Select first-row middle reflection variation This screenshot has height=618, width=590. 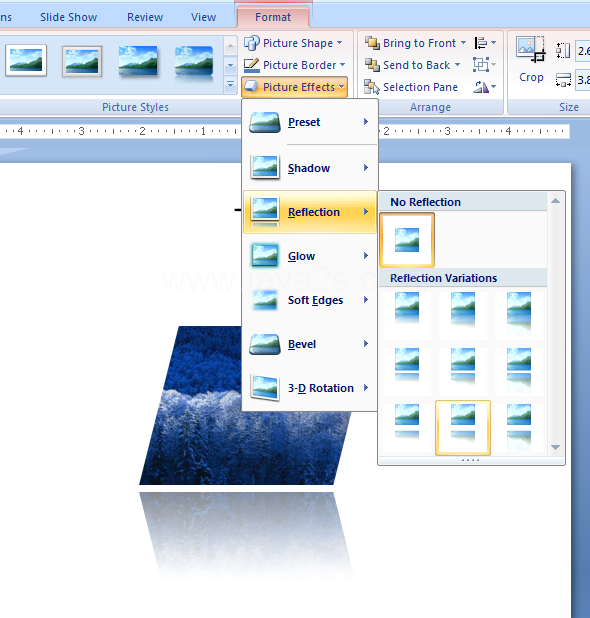[x=463, y=314]
